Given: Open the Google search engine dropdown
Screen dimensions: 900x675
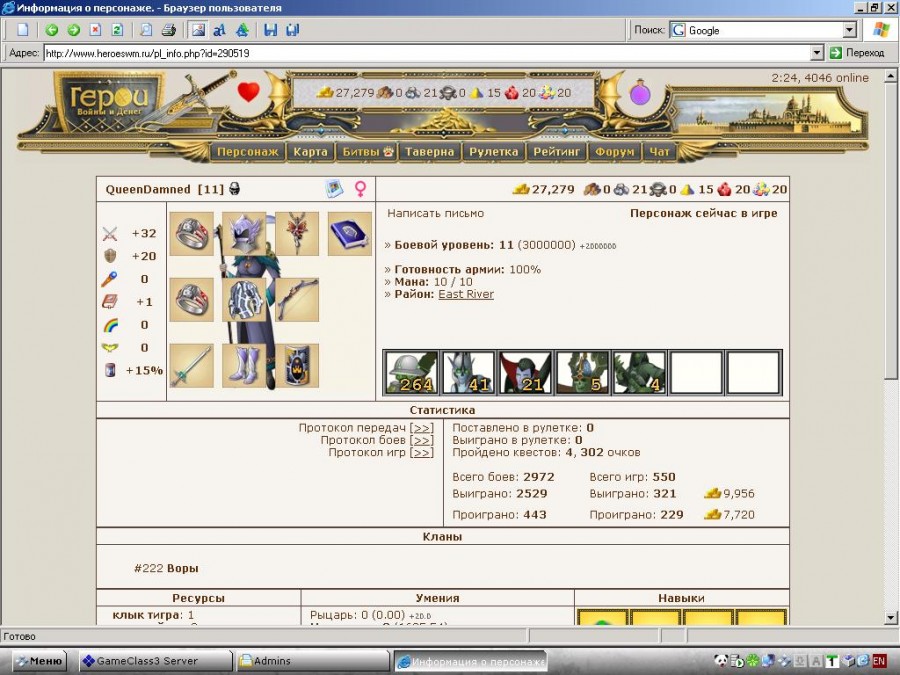Looking at the screenshot, I should pyautogui.click(x=849, y=30).
